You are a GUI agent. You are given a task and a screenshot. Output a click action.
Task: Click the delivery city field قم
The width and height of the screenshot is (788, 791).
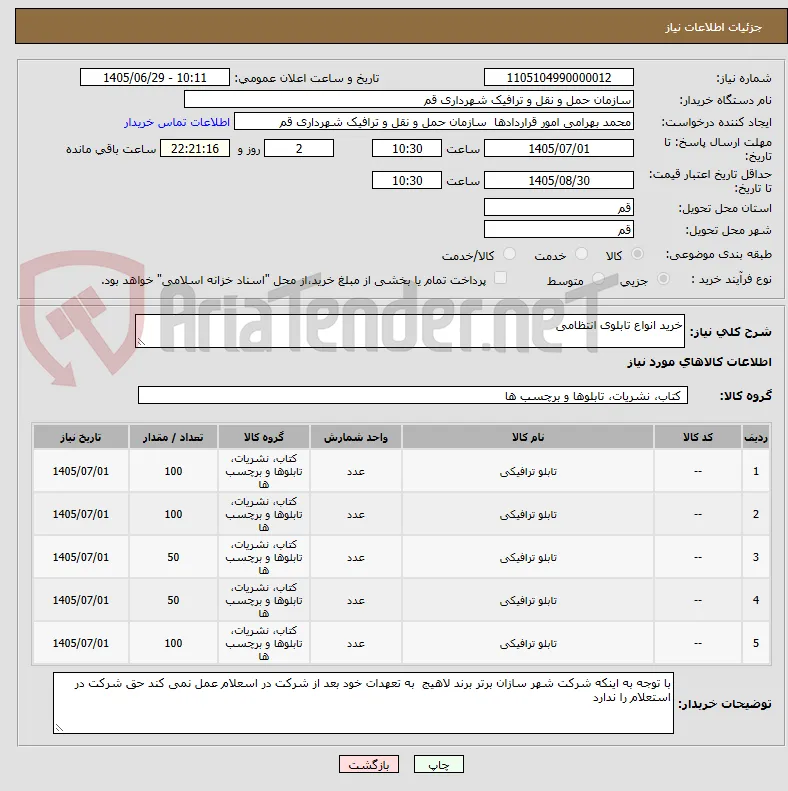558,230
